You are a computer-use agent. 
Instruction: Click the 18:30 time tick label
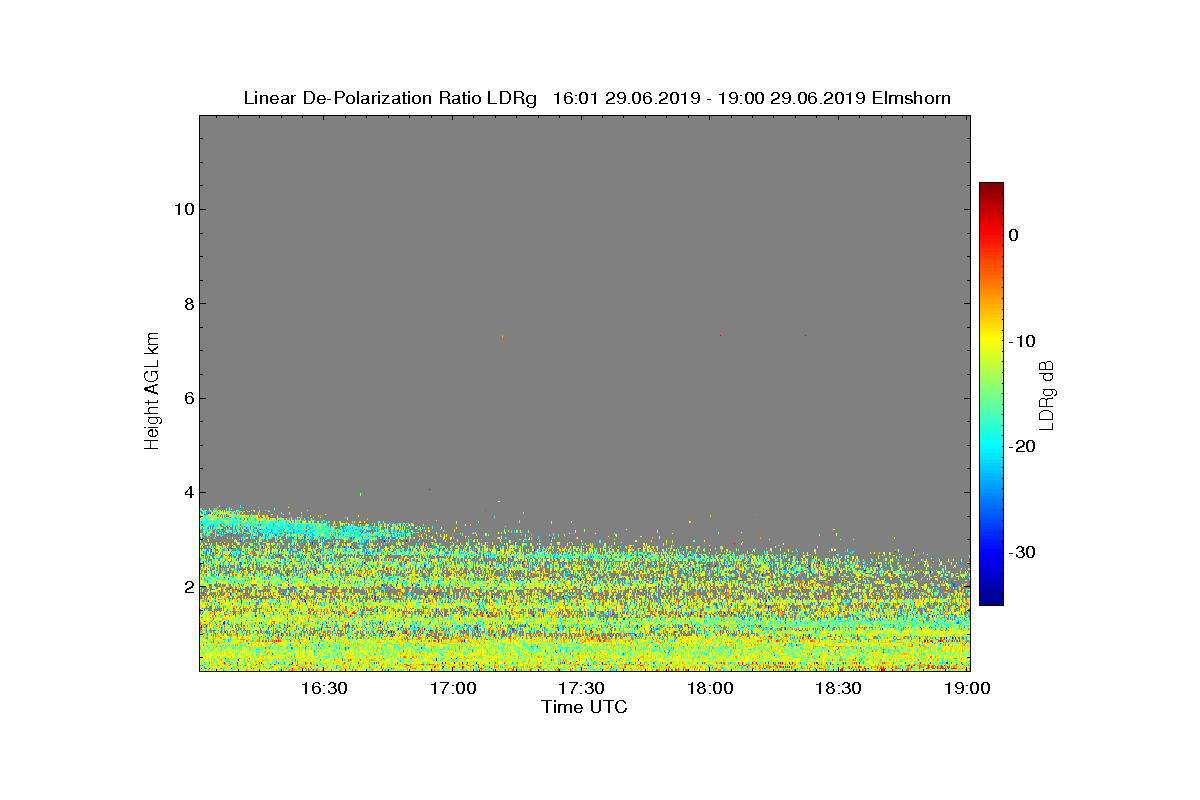click(838, 688)
